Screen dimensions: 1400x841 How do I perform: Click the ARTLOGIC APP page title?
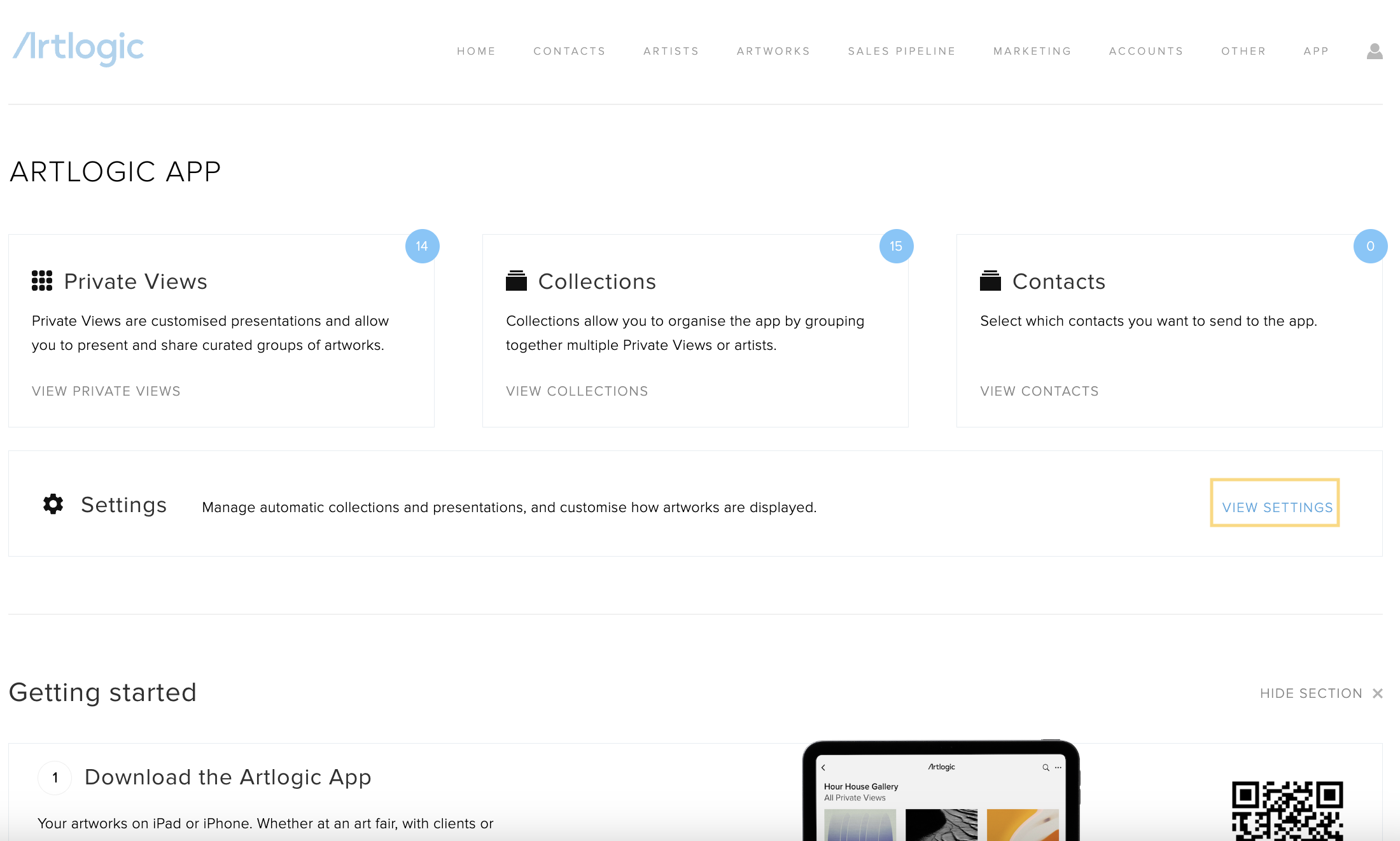click(x=115, y=172)
